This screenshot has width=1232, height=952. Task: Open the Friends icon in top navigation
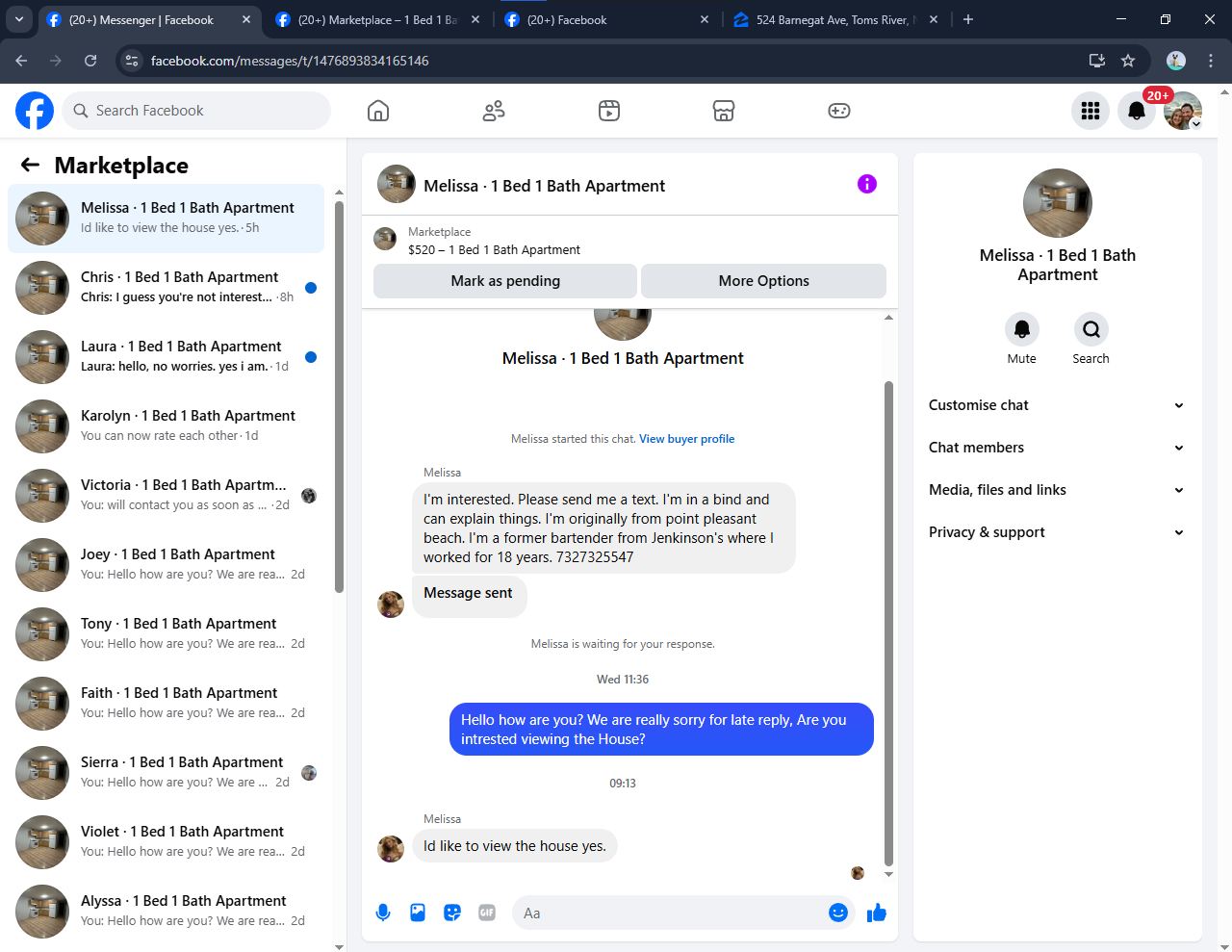click(494, 111)
